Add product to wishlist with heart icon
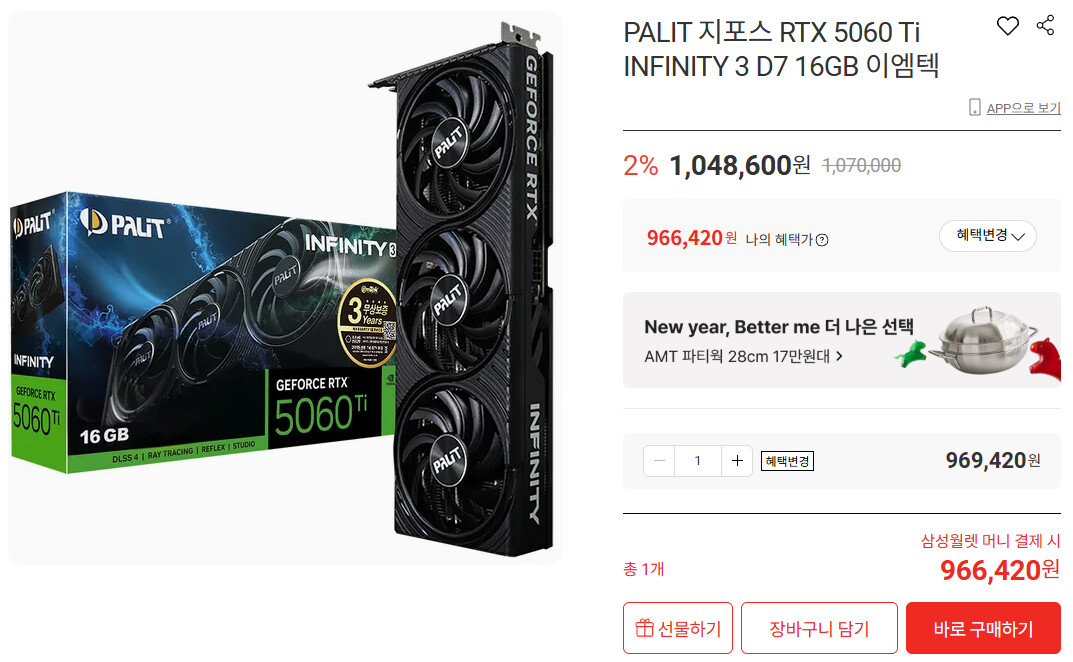 coord(1007,26)
